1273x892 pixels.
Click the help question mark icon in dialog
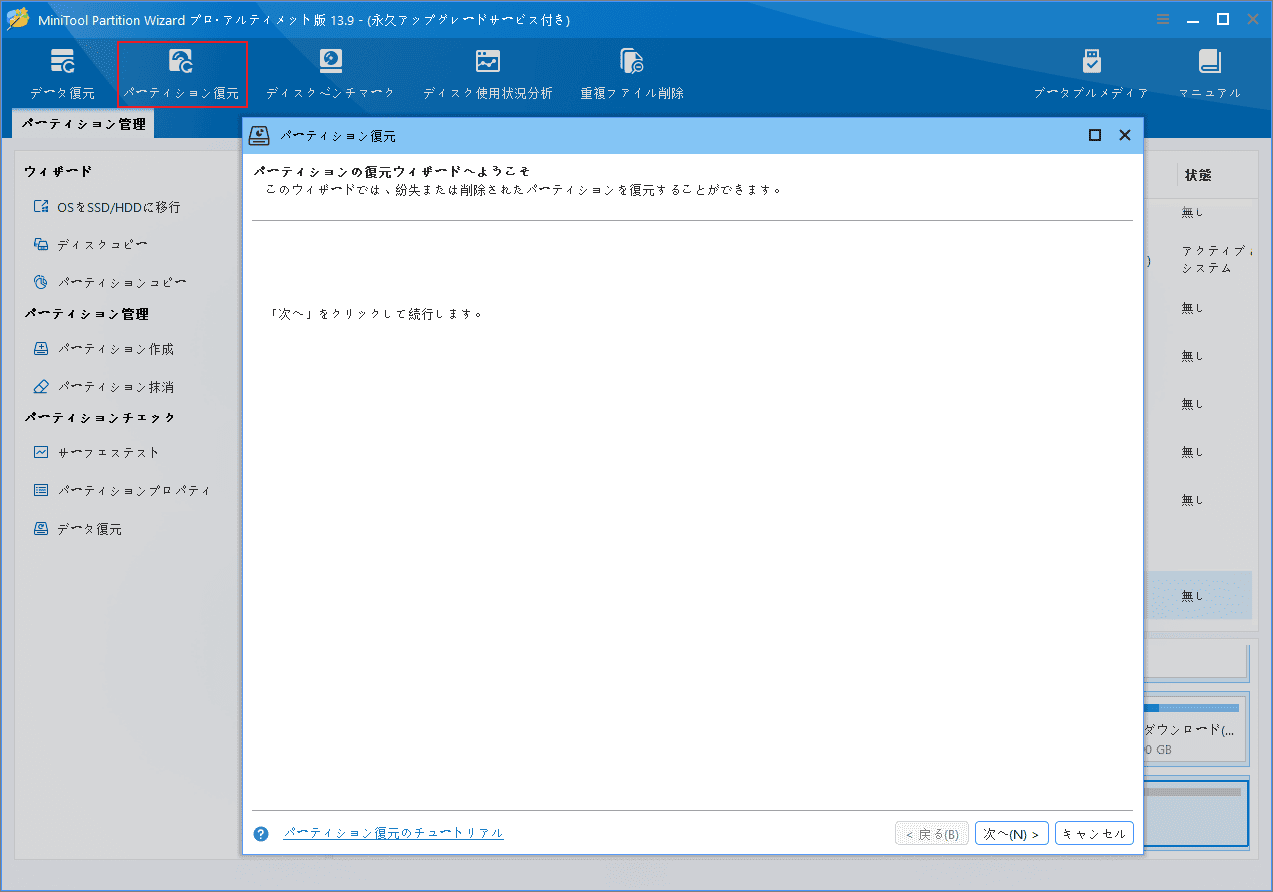261,833
